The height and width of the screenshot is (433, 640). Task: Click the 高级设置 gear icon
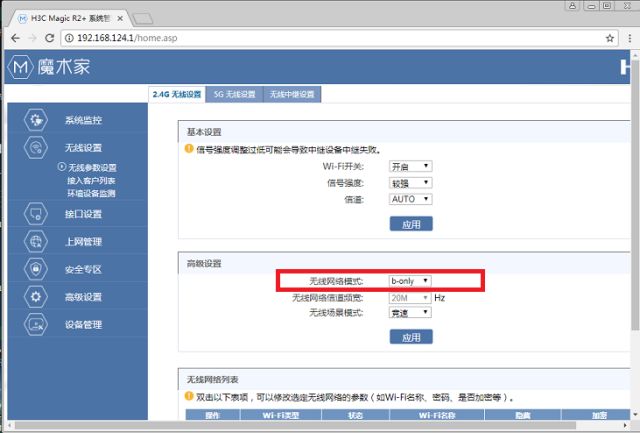35,298
